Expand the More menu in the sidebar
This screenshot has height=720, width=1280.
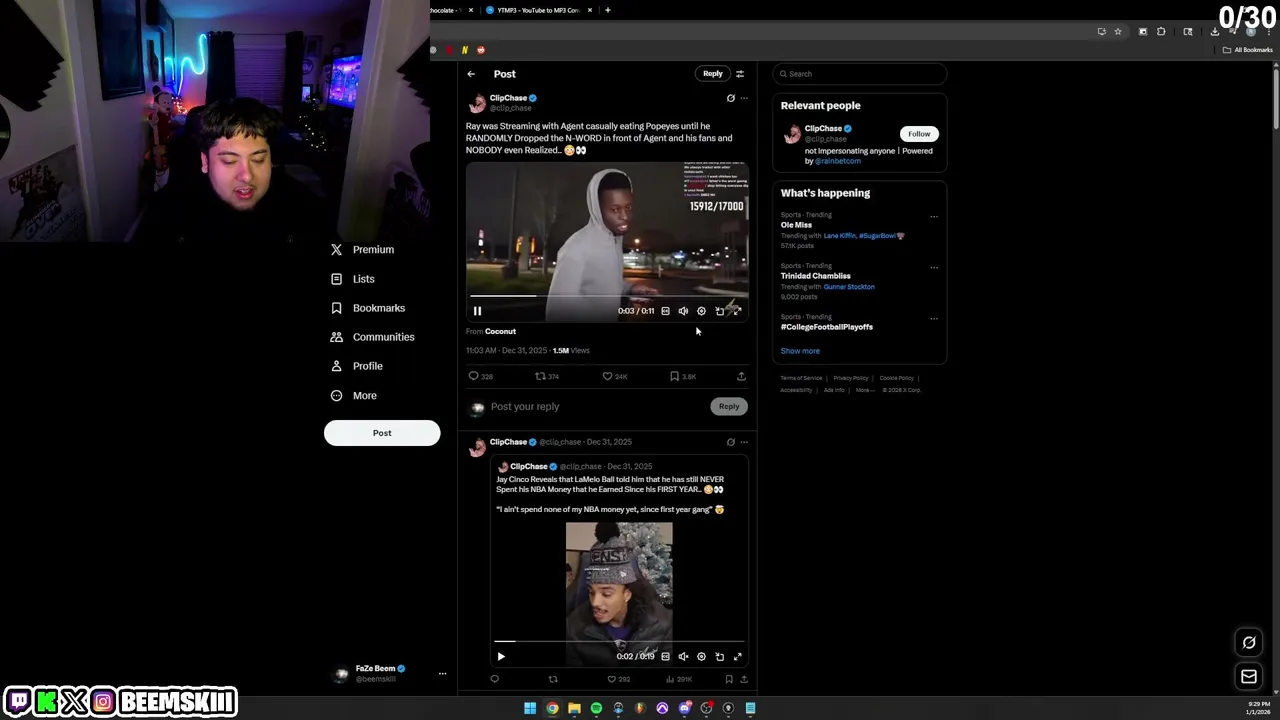click(354, 396)
